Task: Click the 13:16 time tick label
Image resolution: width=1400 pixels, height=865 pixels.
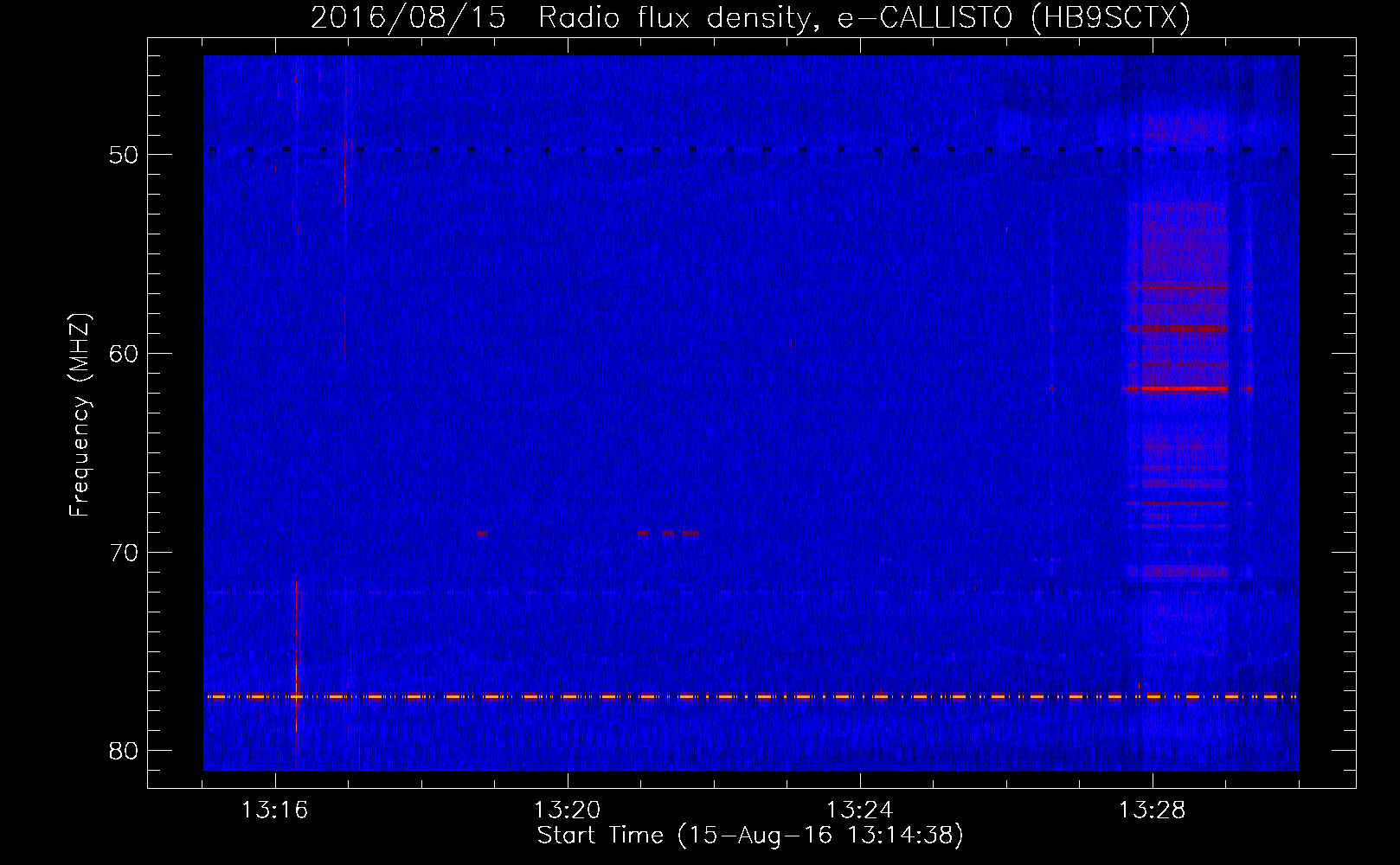Action: [274, 811]
